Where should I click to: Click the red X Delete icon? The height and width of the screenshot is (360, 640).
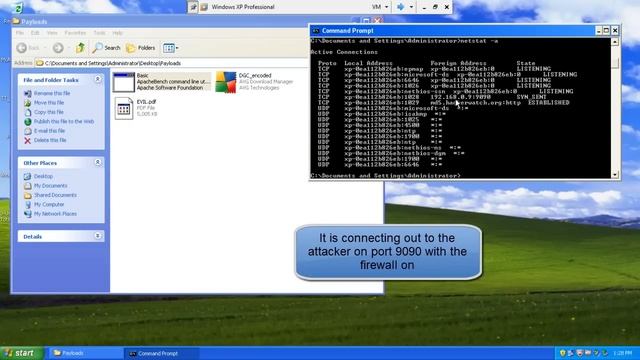27,140
